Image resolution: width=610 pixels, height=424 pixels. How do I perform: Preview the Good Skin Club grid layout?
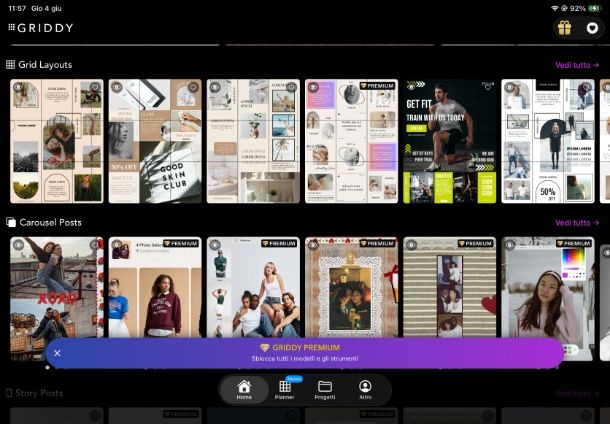pyautogui.click(x=117, y=87)
